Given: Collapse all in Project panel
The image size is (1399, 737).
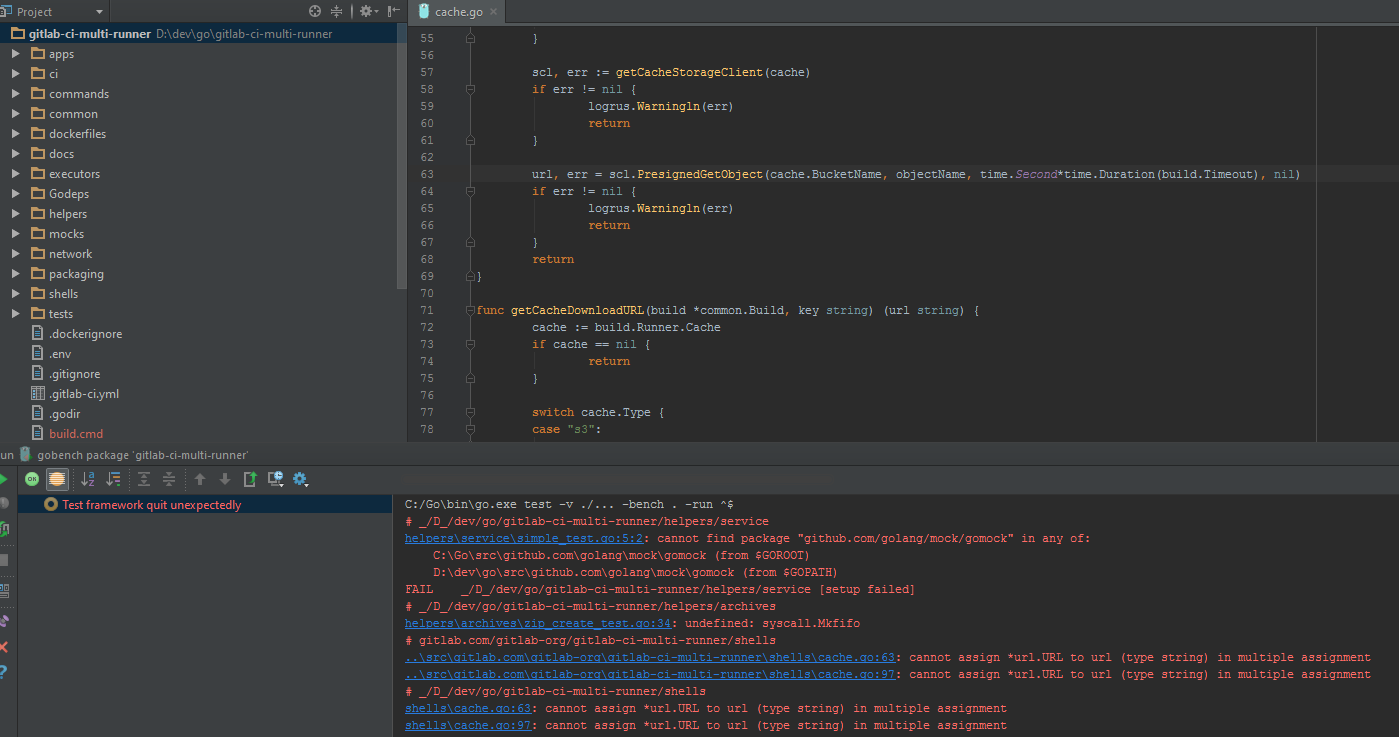Looking at the screenshot, I should pos(337,11).
